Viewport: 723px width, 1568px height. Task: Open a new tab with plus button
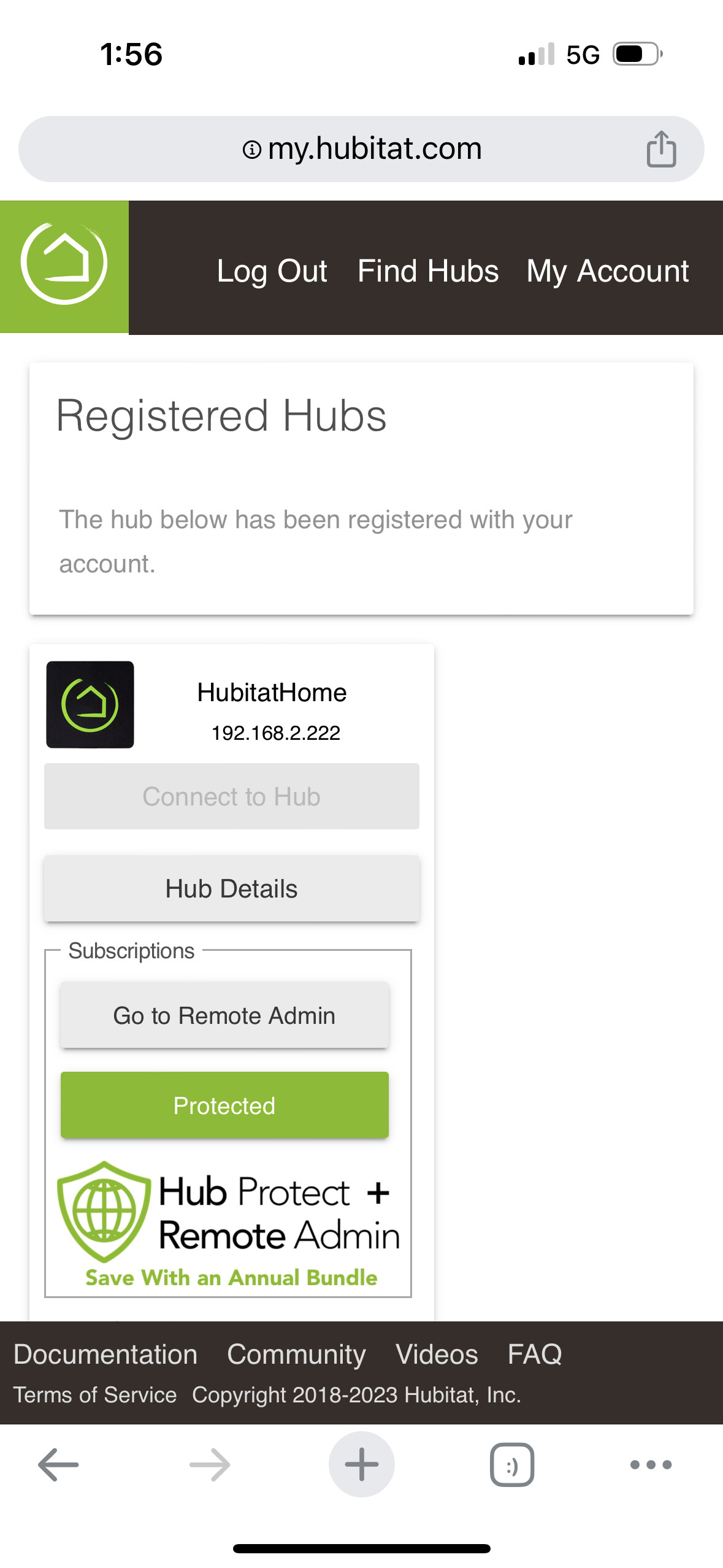[361, 1464]
